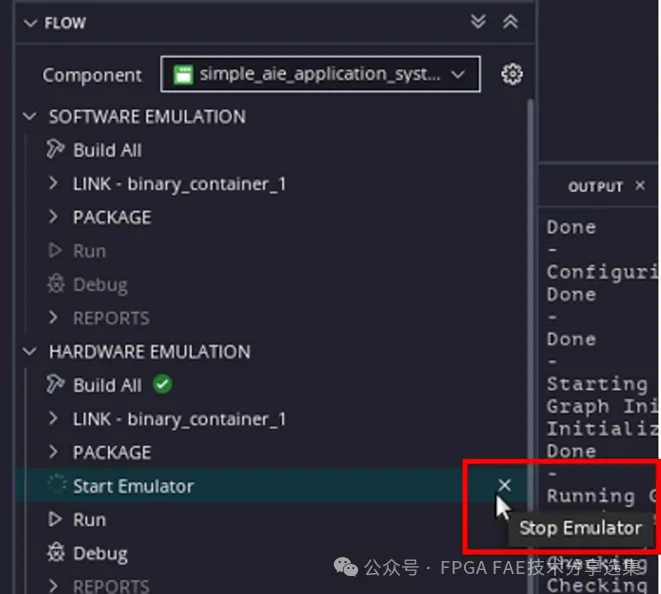Click the Hardware Emulation Debug bug icon
661x594 pixels.
pyautogui.click(x=56, y=553)
